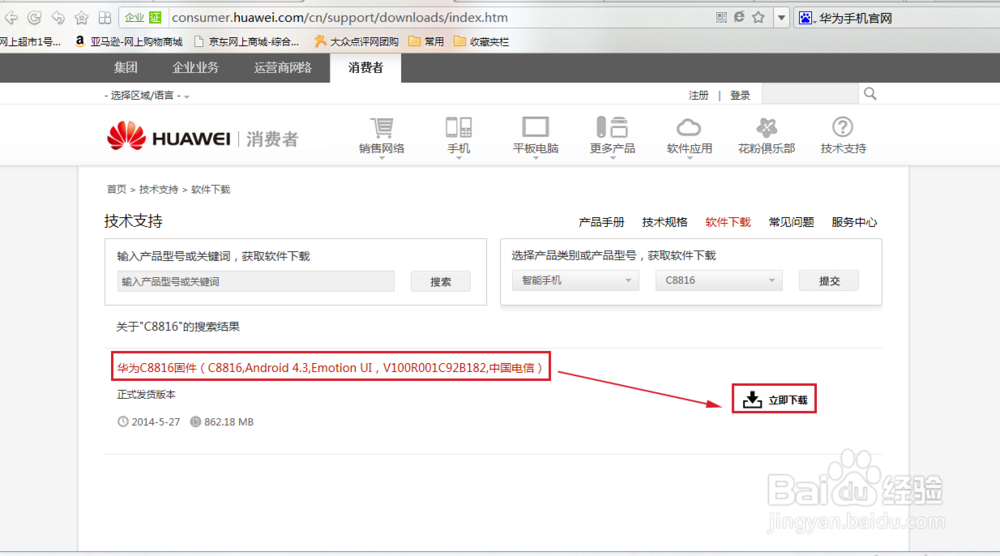The height and width of the screenshot is (556, 1000).
Task: Open the 软件下载 section link
Action: tap(728, 222)
